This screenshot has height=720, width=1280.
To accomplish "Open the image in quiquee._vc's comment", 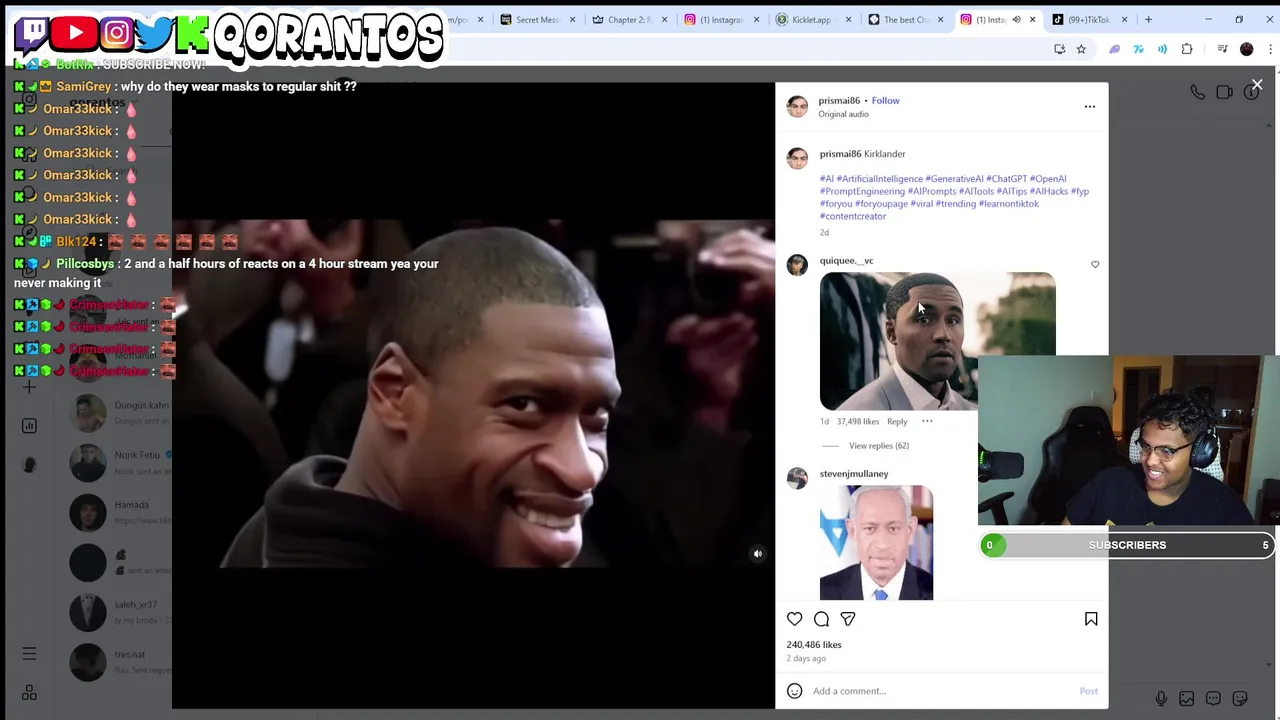I will [x=937, y=341].
